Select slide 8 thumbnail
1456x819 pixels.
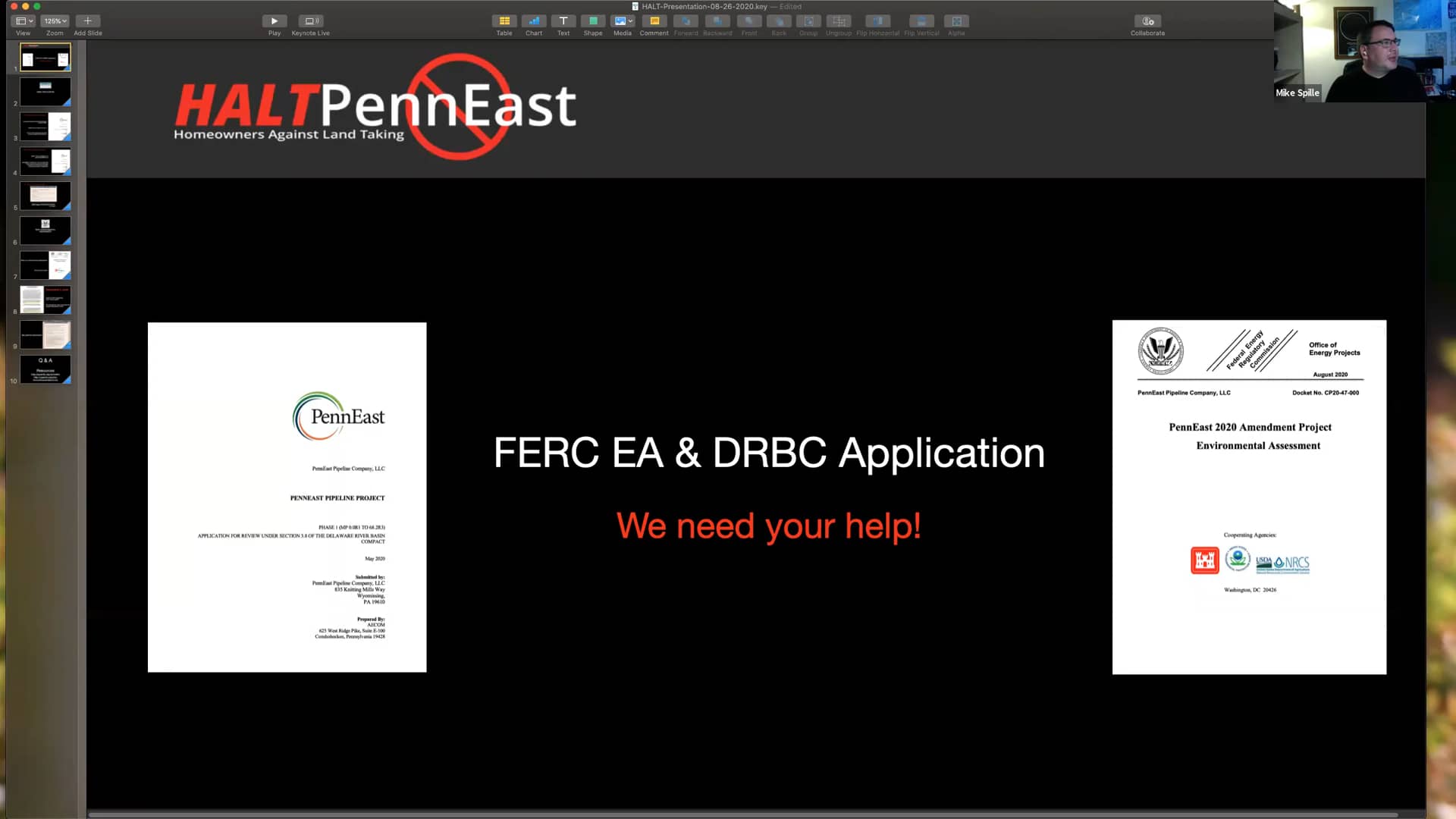[45, 300]
